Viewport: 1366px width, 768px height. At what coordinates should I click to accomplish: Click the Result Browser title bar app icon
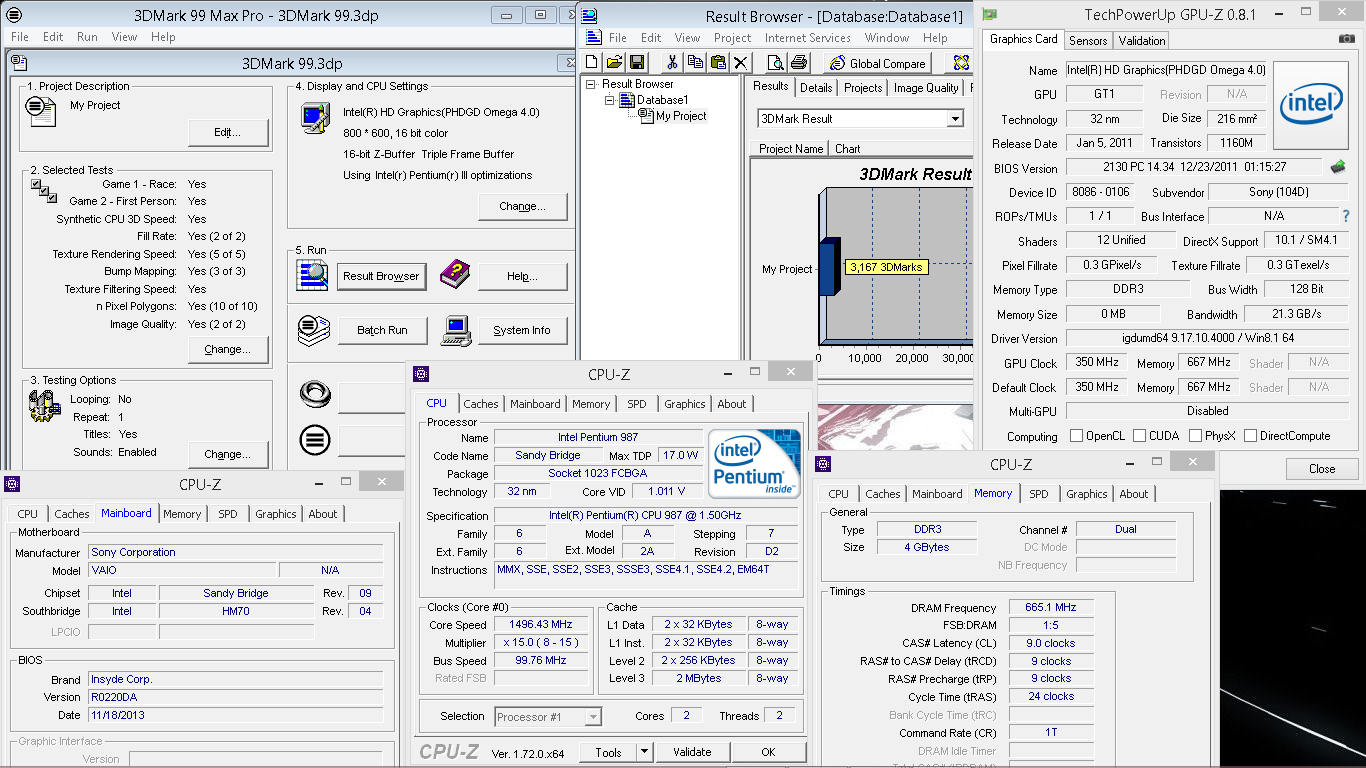tap(590, 15)
